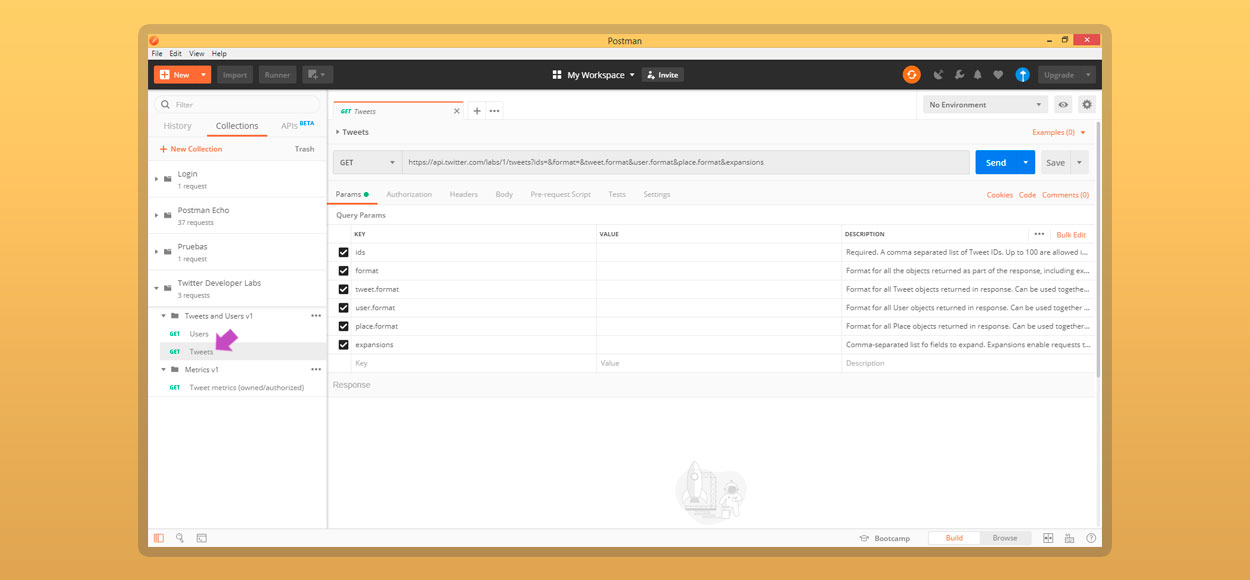Switch to Build mode
Viewport: 1250px width, 580px height.
point(954,538)
